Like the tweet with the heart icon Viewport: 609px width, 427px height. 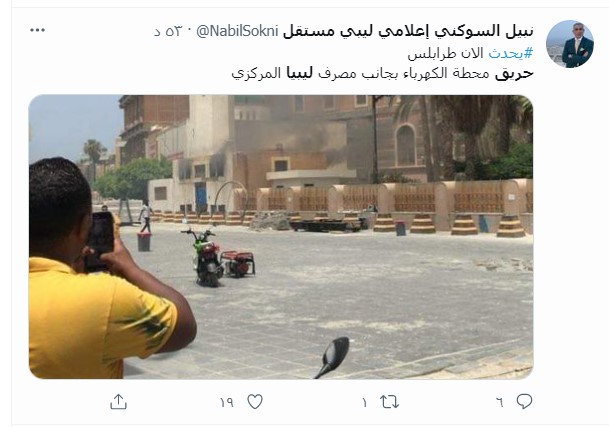(x=255, y=401)
